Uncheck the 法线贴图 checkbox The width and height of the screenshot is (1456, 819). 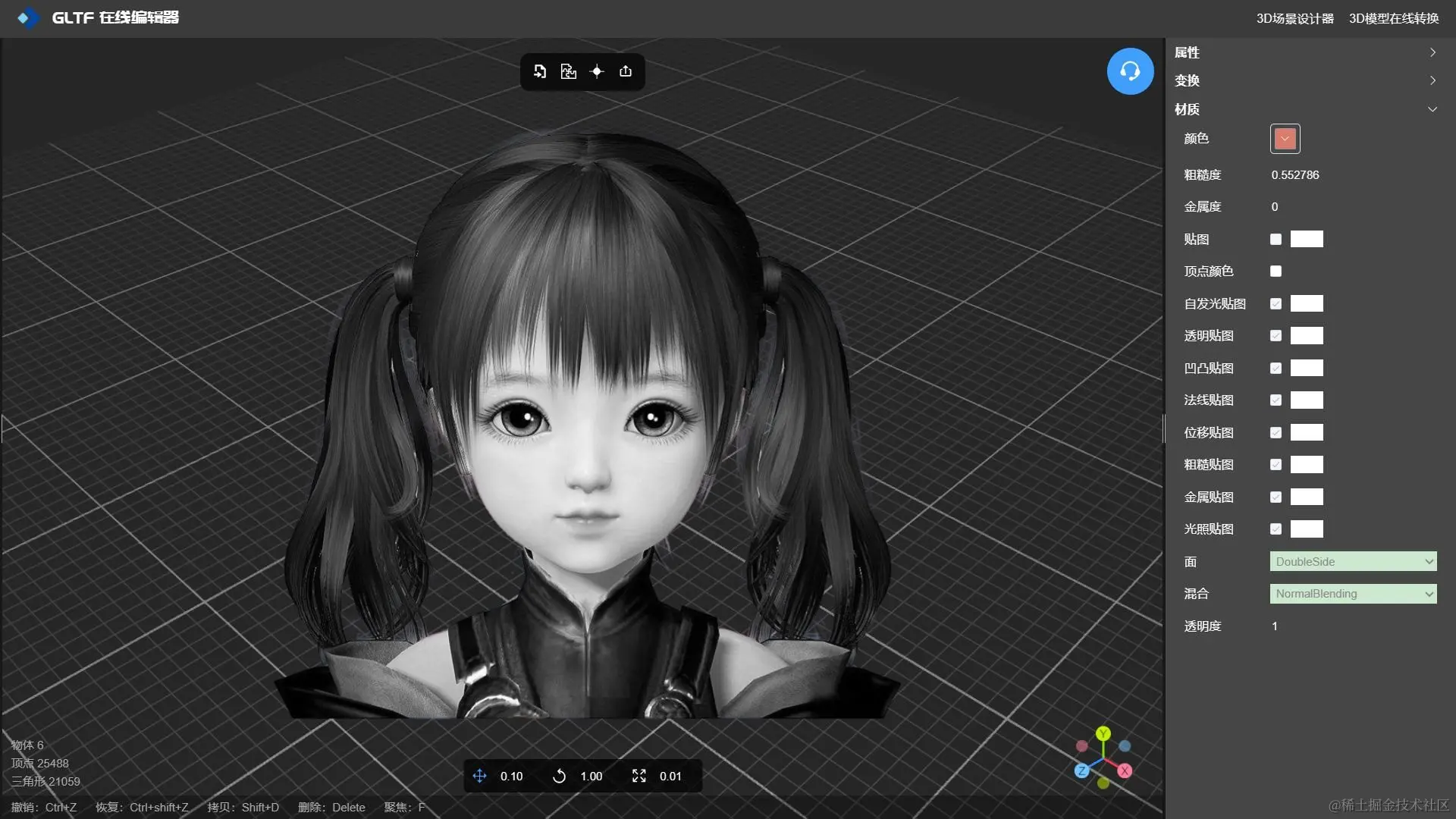1276,400
